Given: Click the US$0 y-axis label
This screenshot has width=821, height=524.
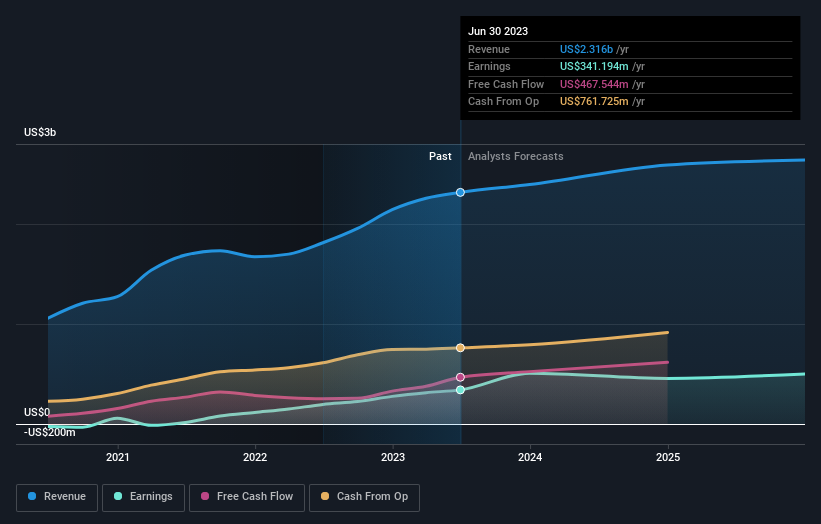Looking at the screenshot, I should pyautogui.click(x=37, y=412).
